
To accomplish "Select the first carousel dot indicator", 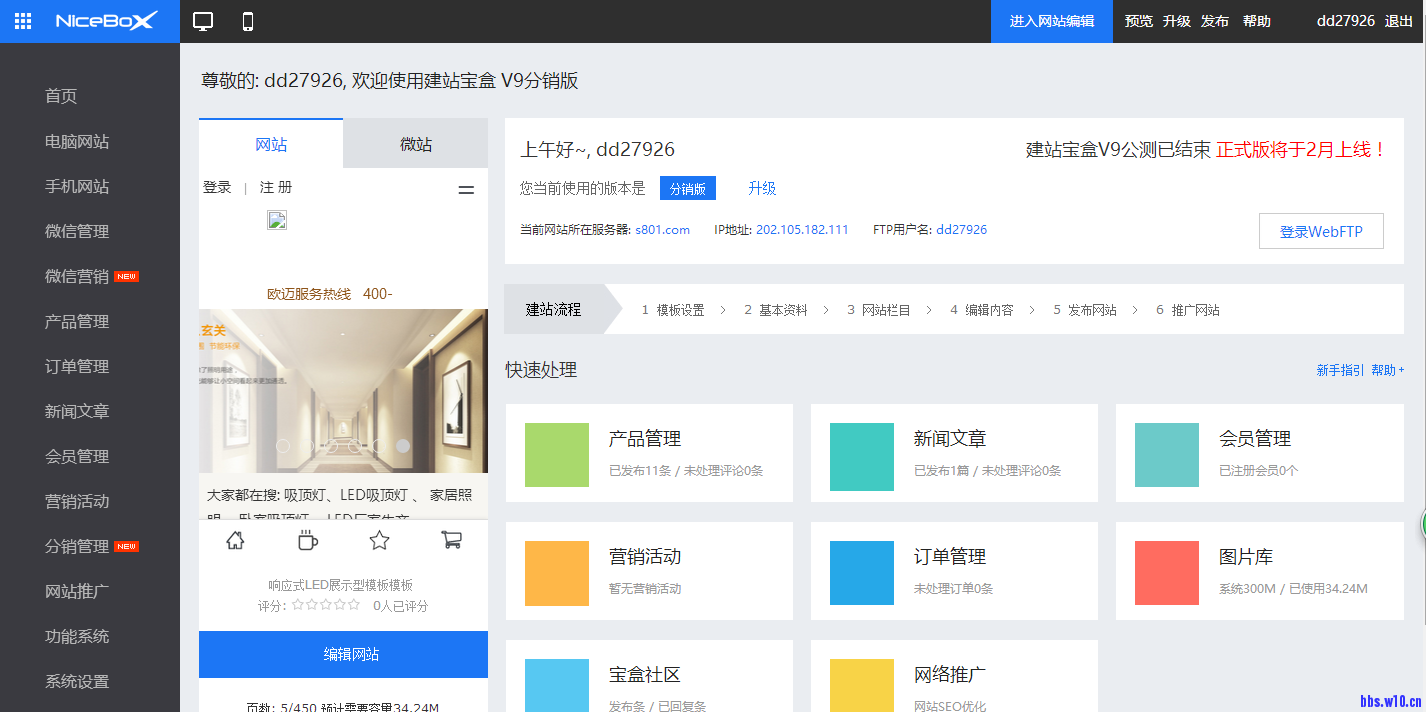I will click(283, 446).
